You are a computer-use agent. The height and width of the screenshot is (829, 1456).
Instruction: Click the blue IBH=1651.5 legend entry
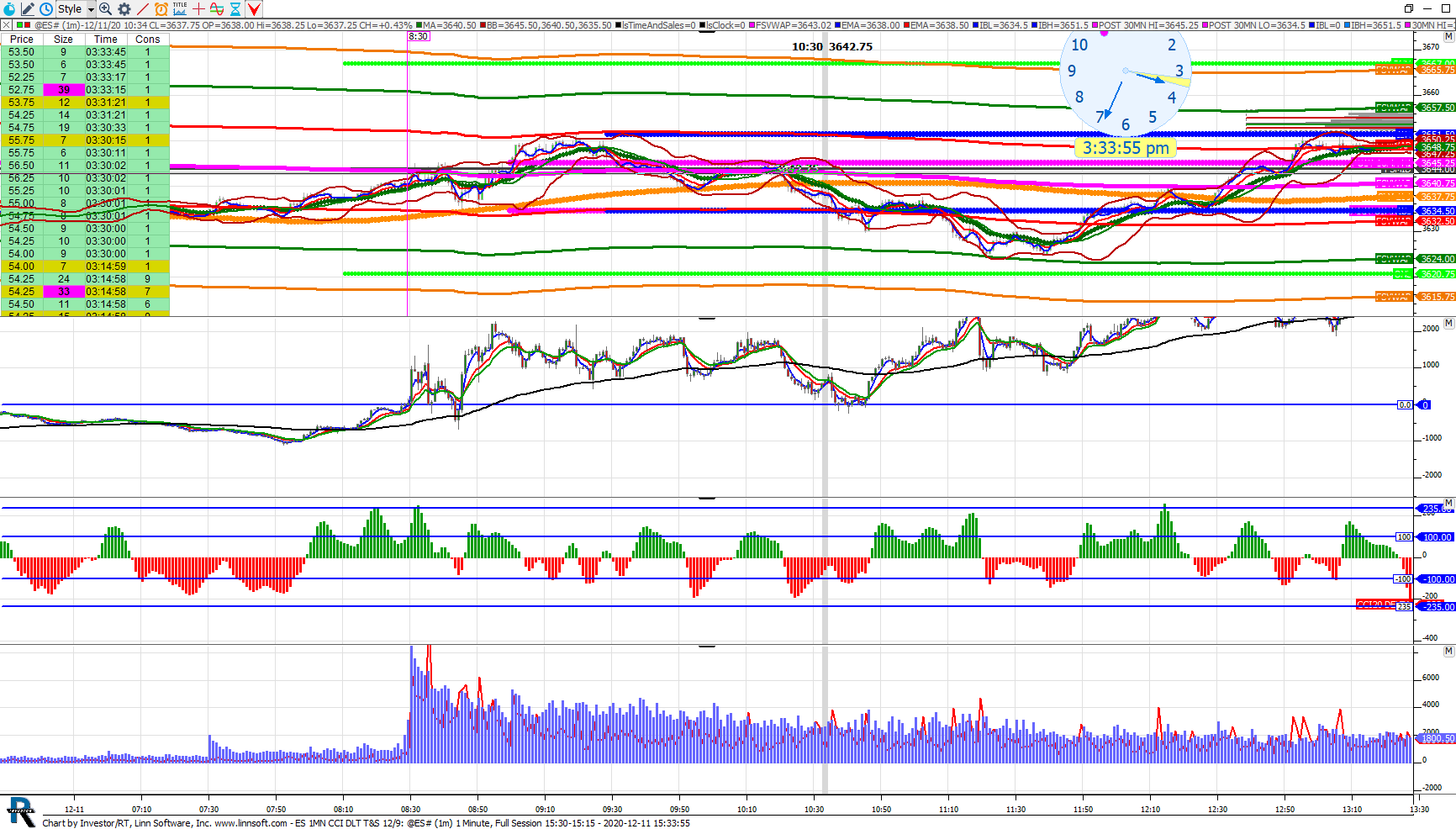pos(1059,25)
